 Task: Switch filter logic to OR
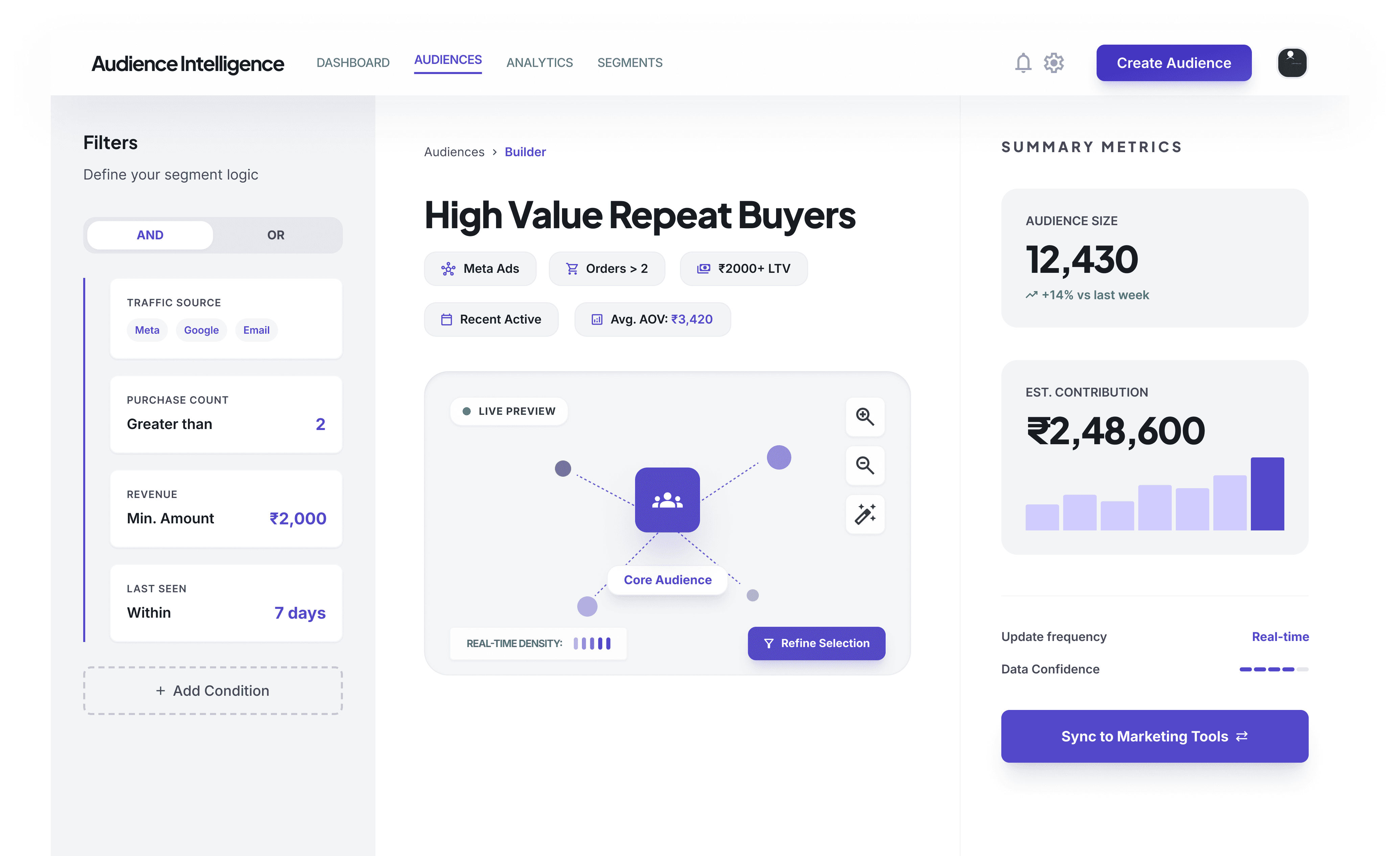(x=276, y=235)
